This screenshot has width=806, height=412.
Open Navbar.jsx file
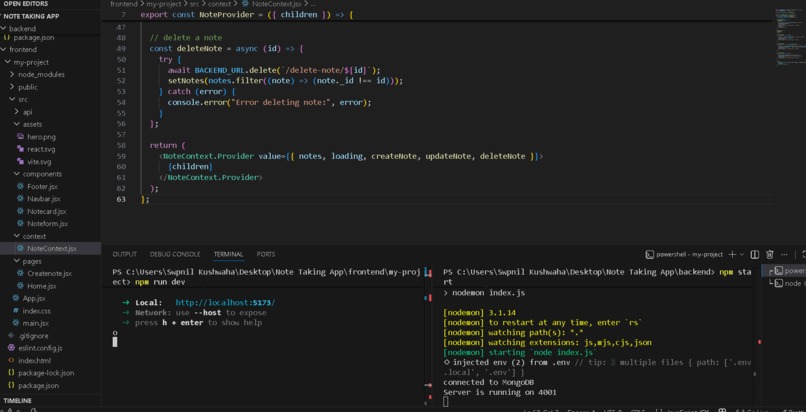click(50, 199)
